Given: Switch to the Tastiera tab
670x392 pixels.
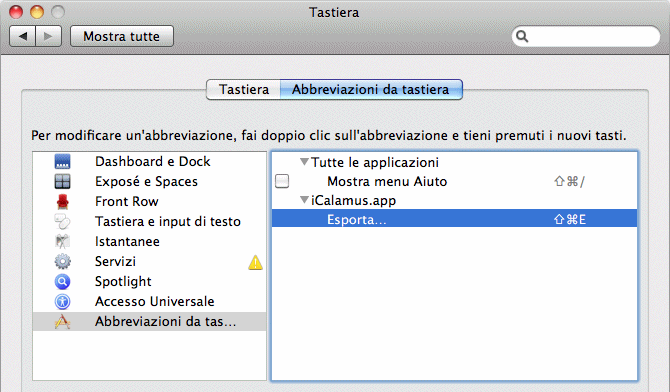Looking at the screenshot, I should coord(244,89).
